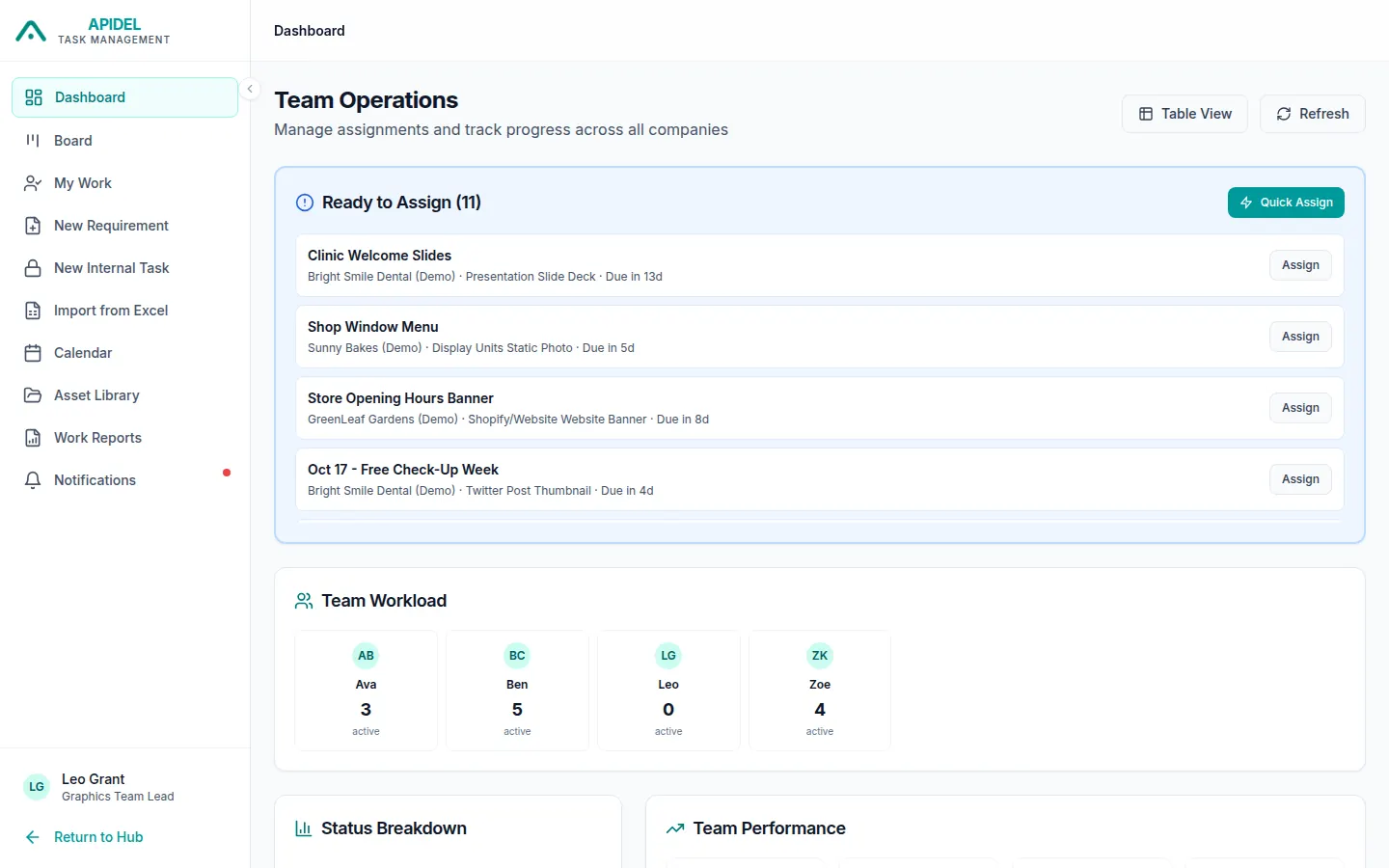Click the Return to Hub arrow icon
This screenshot has width=1389, height=868.
click(x=33, y=837)
